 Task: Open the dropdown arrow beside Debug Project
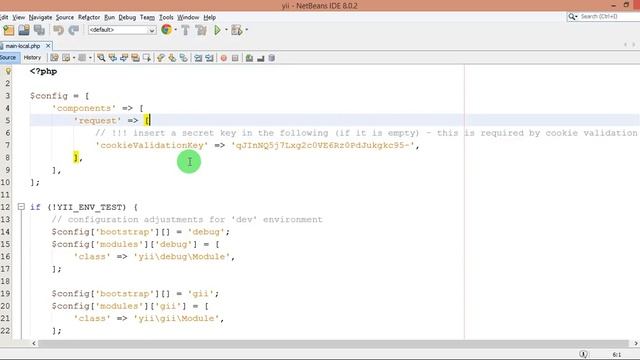pyautogui.click(x=247, y=30)
